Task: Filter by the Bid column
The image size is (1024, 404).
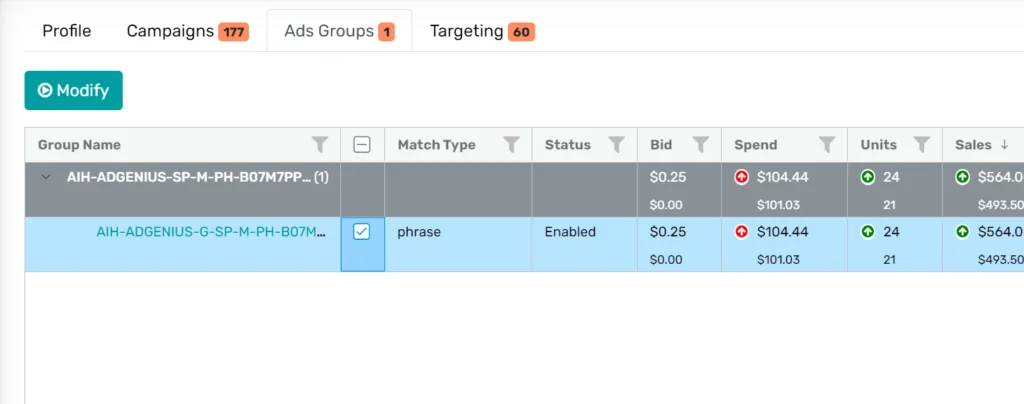Action: 701,144
